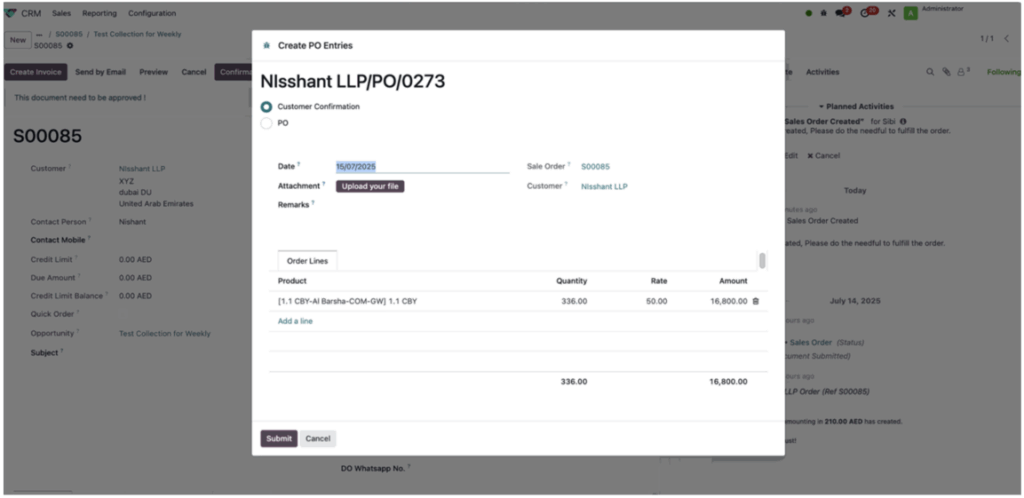Click the developer tools wrench icon
The height and width of the screenshot is (498, 1024).
891,13
